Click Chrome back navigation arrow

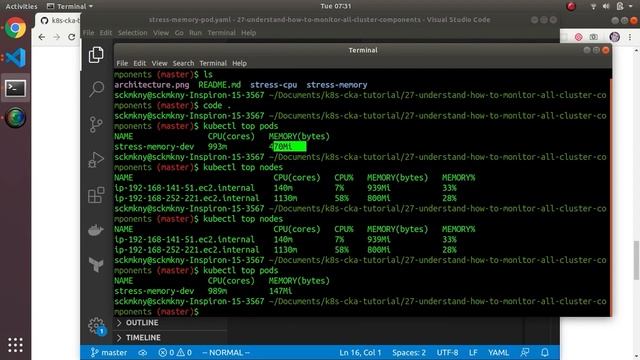[42, 37]
